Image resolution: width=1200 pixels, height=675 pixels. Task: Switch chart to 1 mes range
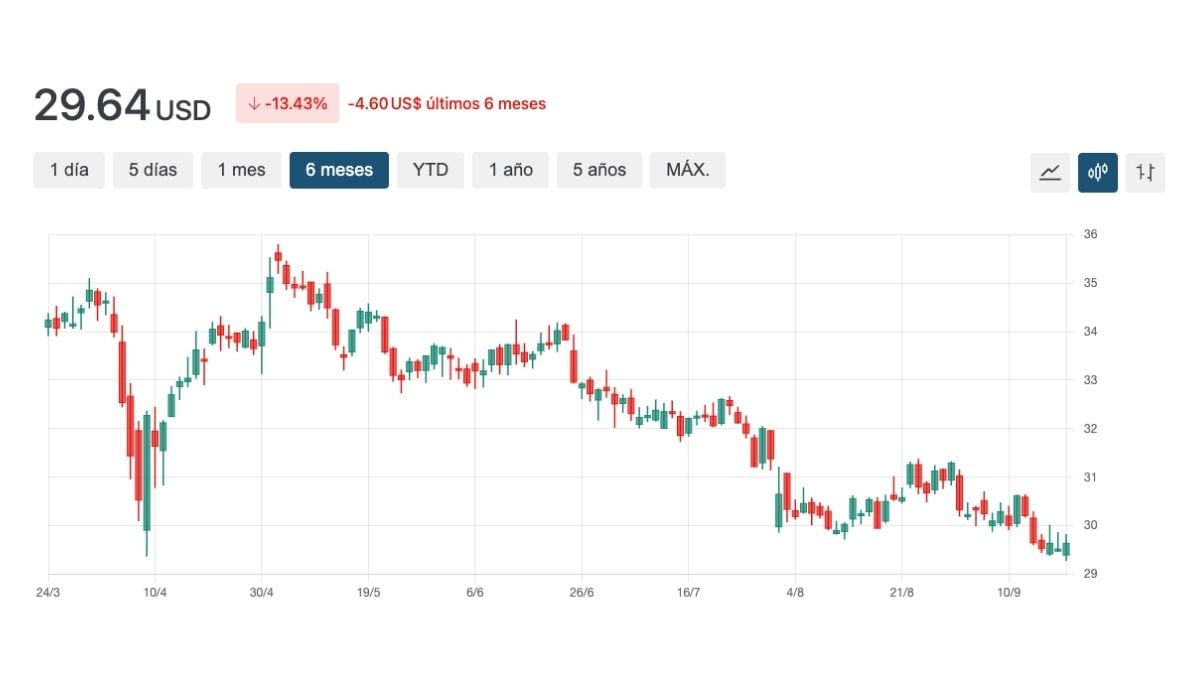point(242,170)
